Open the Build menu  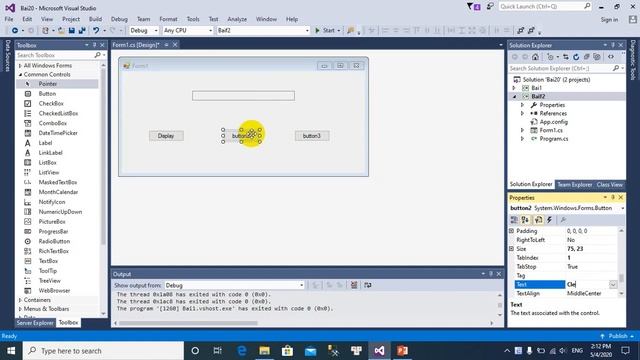click(x=95, y=19)
